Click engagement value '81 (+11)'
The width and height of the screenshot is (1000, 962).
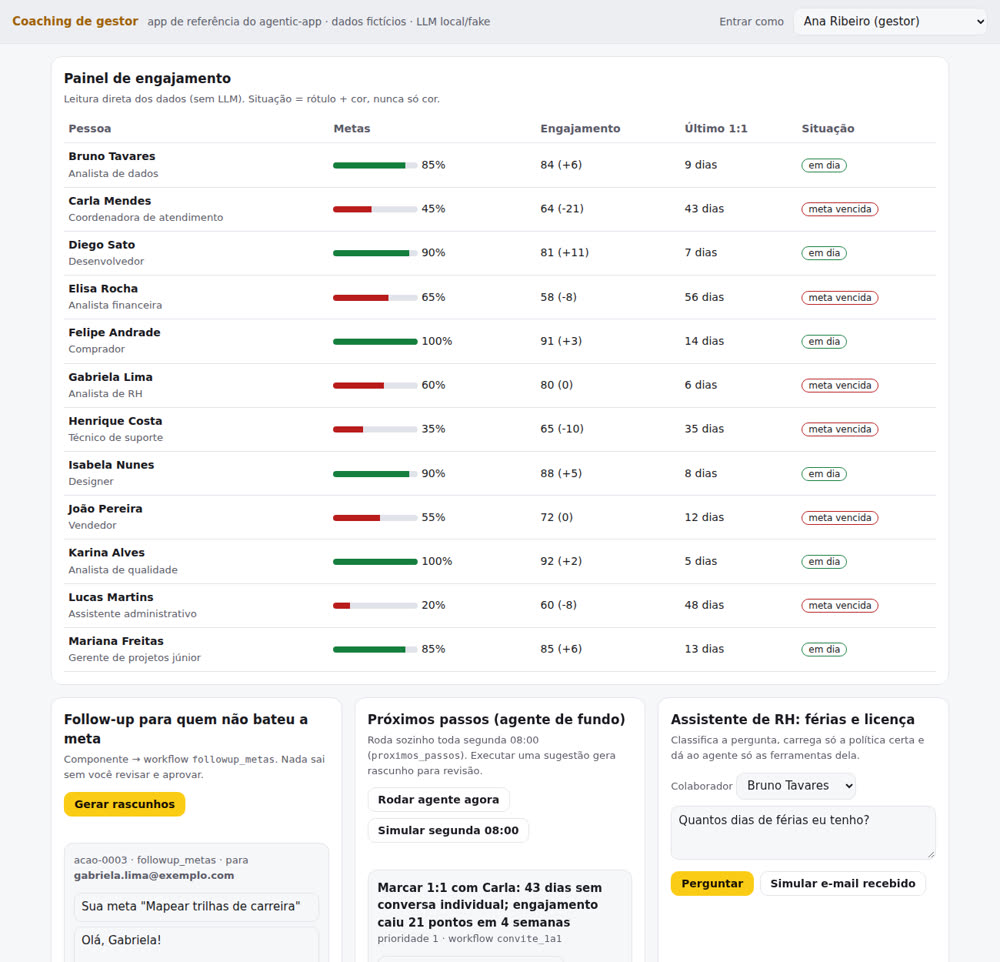click(564, 253)
